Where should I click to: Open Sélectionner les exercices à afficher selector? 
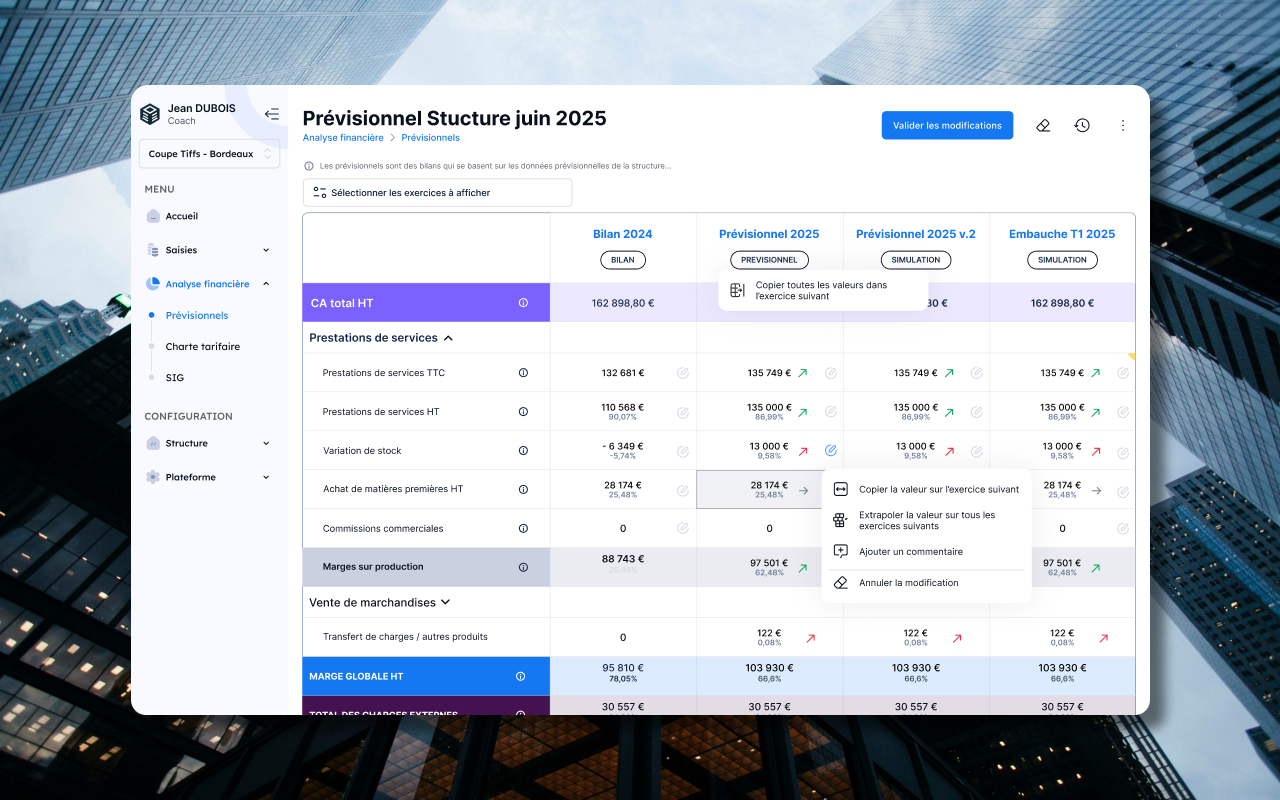coord(437,192)
